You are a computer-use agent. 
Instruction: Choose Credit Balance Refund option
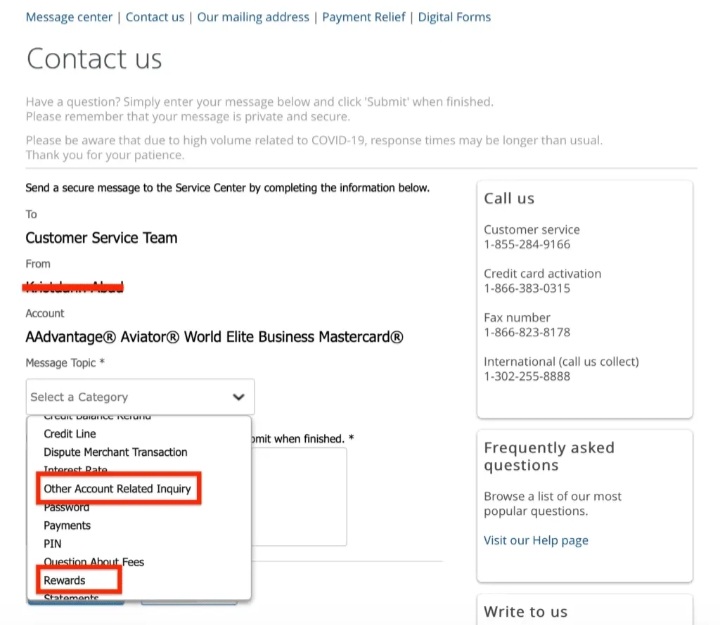click(x=97, y=418)
